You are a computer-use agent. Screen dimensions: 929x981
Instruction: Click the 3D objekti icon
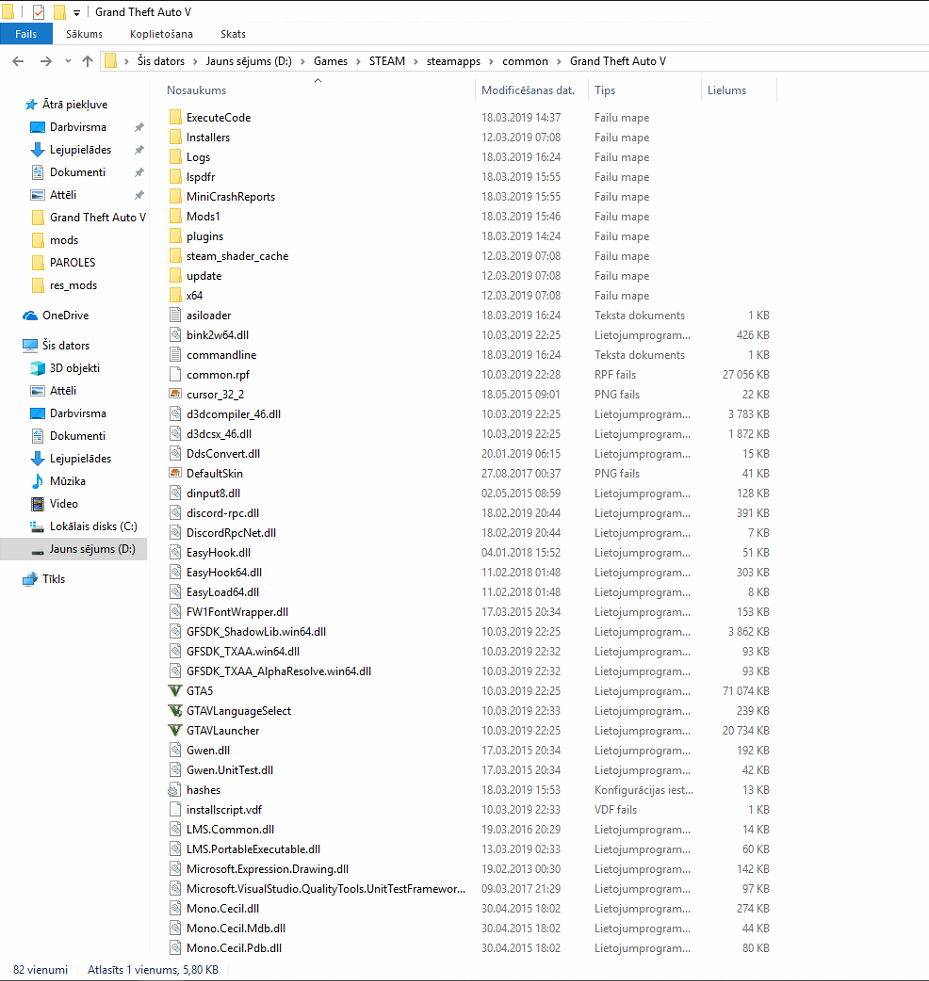38,368
